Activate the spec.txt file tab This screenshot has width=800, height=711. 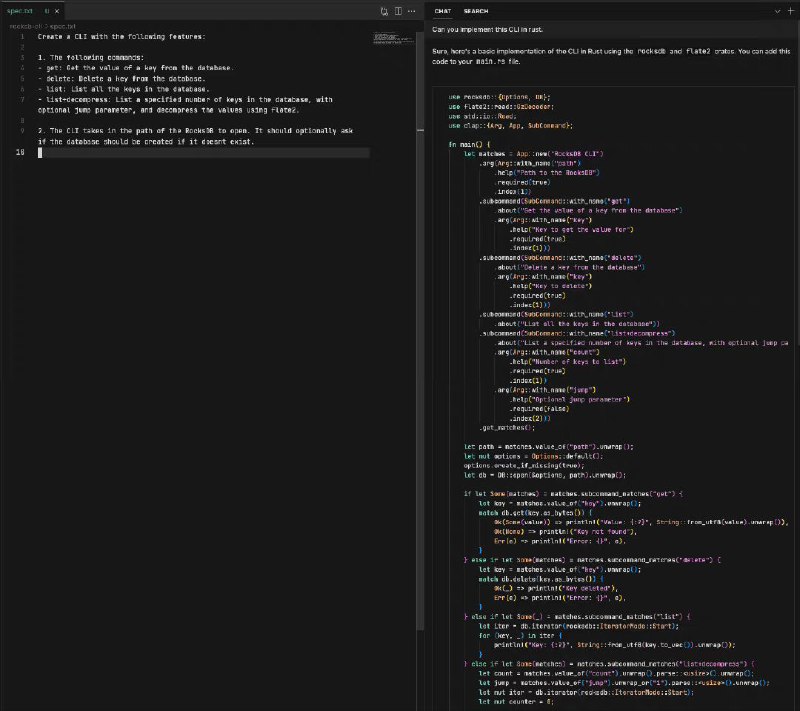pyautogui.click(x=21, y=11)
